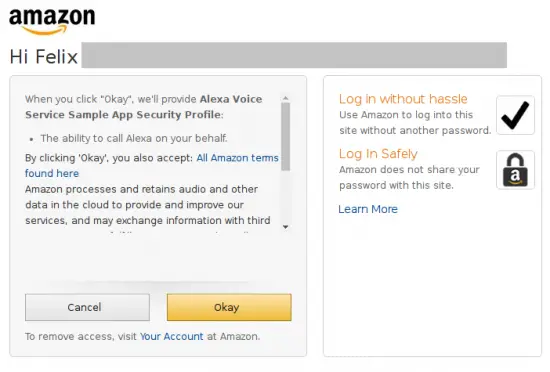Click the greyed-out redacted name bar

(294, 55)
